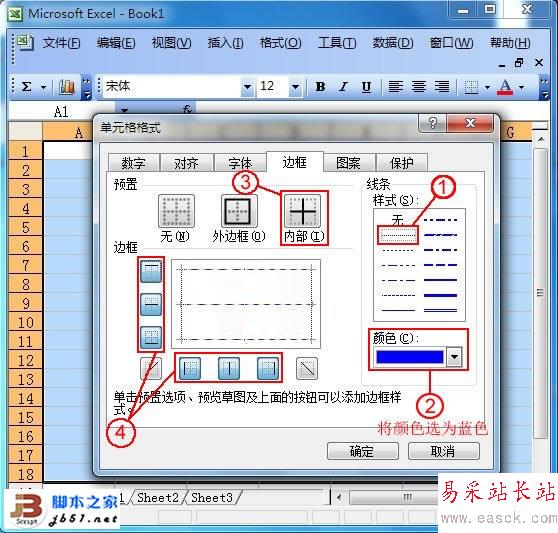Close the 单元格格式 dialog
Screen dimensions: 558x533
point(470,123)
